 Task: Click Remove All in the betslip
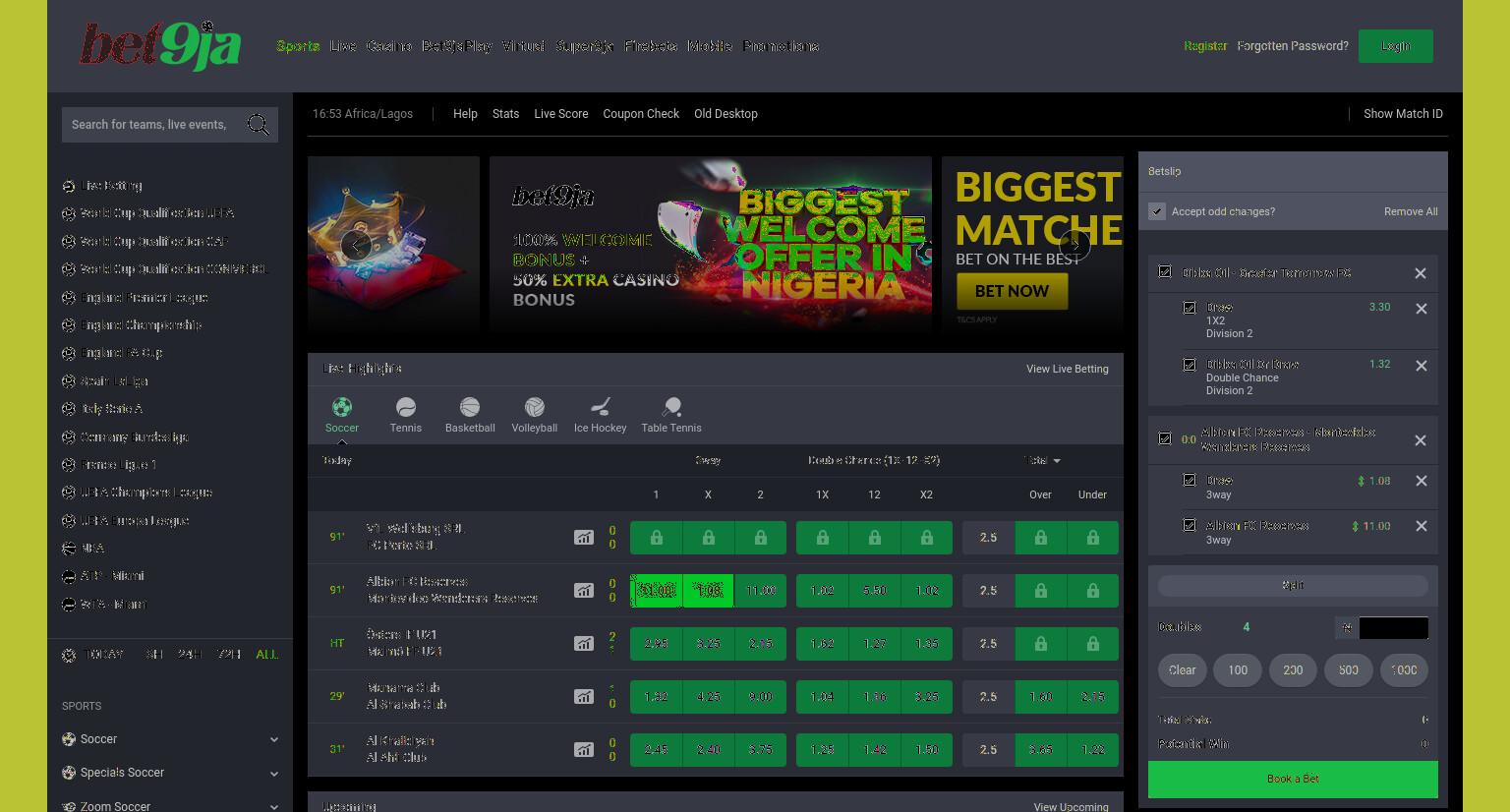[1411, 211]
